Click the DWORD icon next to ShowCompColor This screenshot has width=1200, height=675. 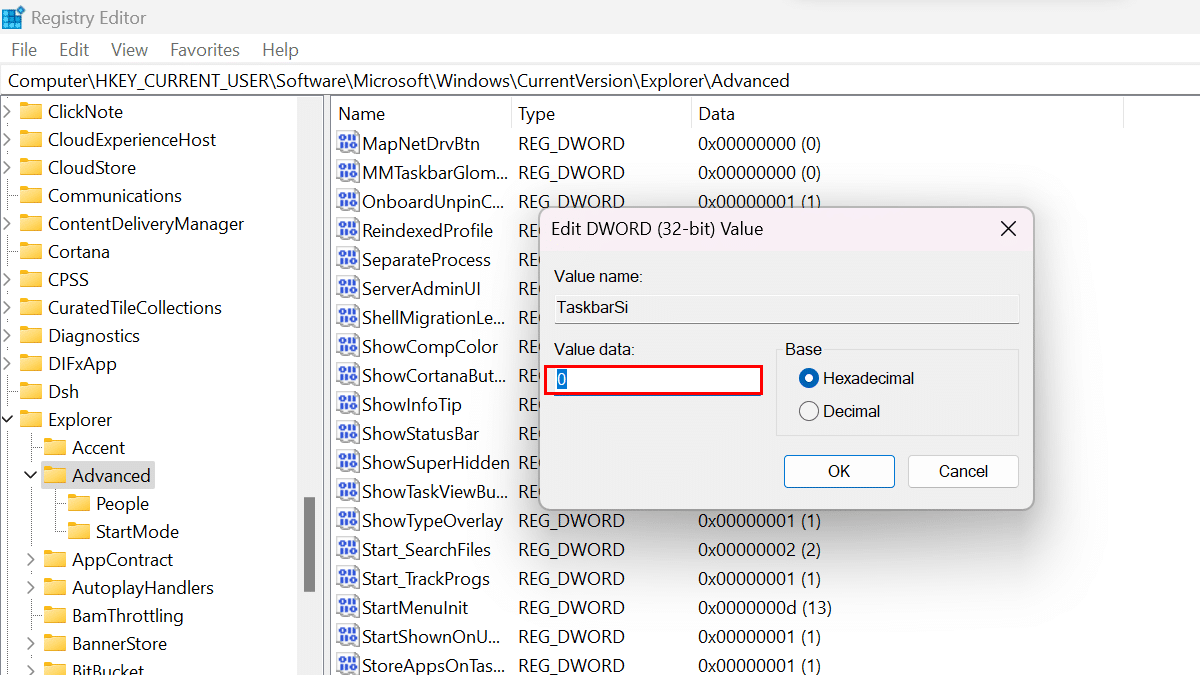(347, 347)
